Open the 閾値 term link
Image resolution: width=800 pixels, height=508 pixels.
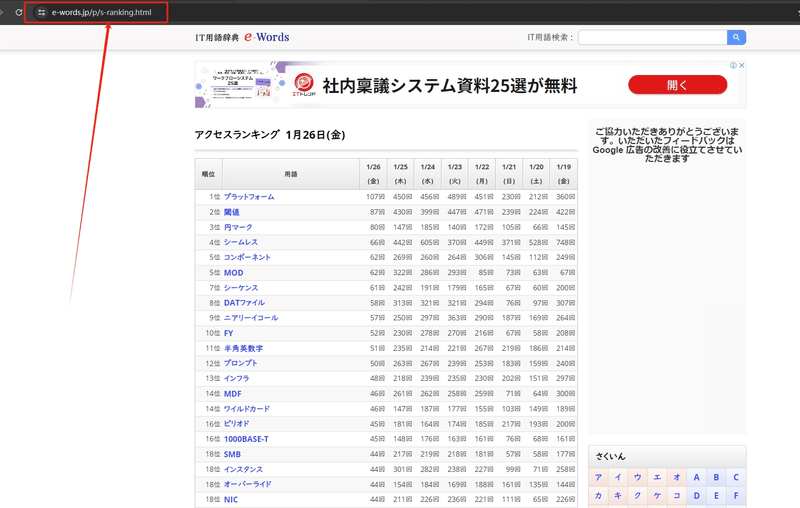click(x=232, y=212)
